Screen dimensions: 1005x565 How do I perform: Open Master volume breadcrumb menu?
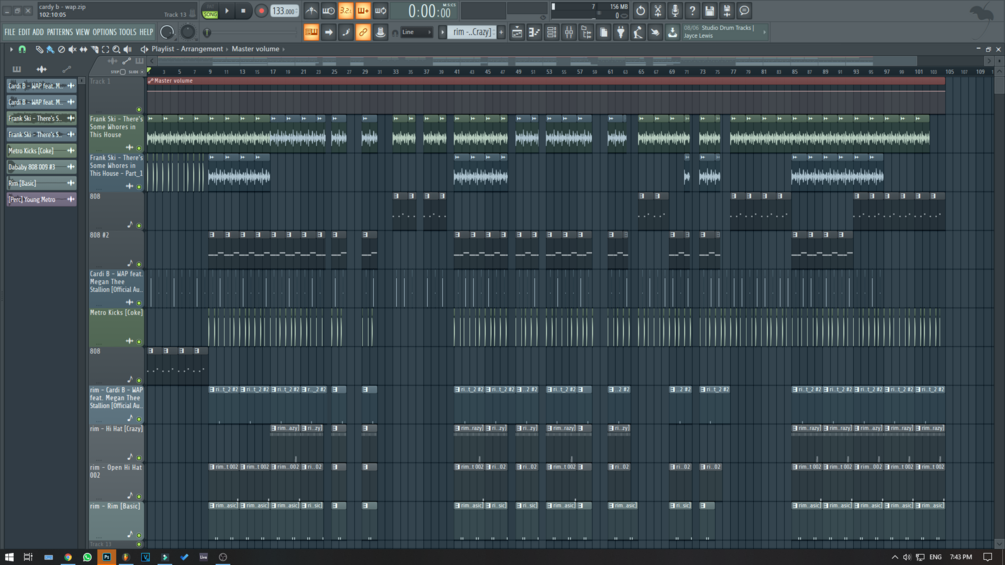(255, 49)
